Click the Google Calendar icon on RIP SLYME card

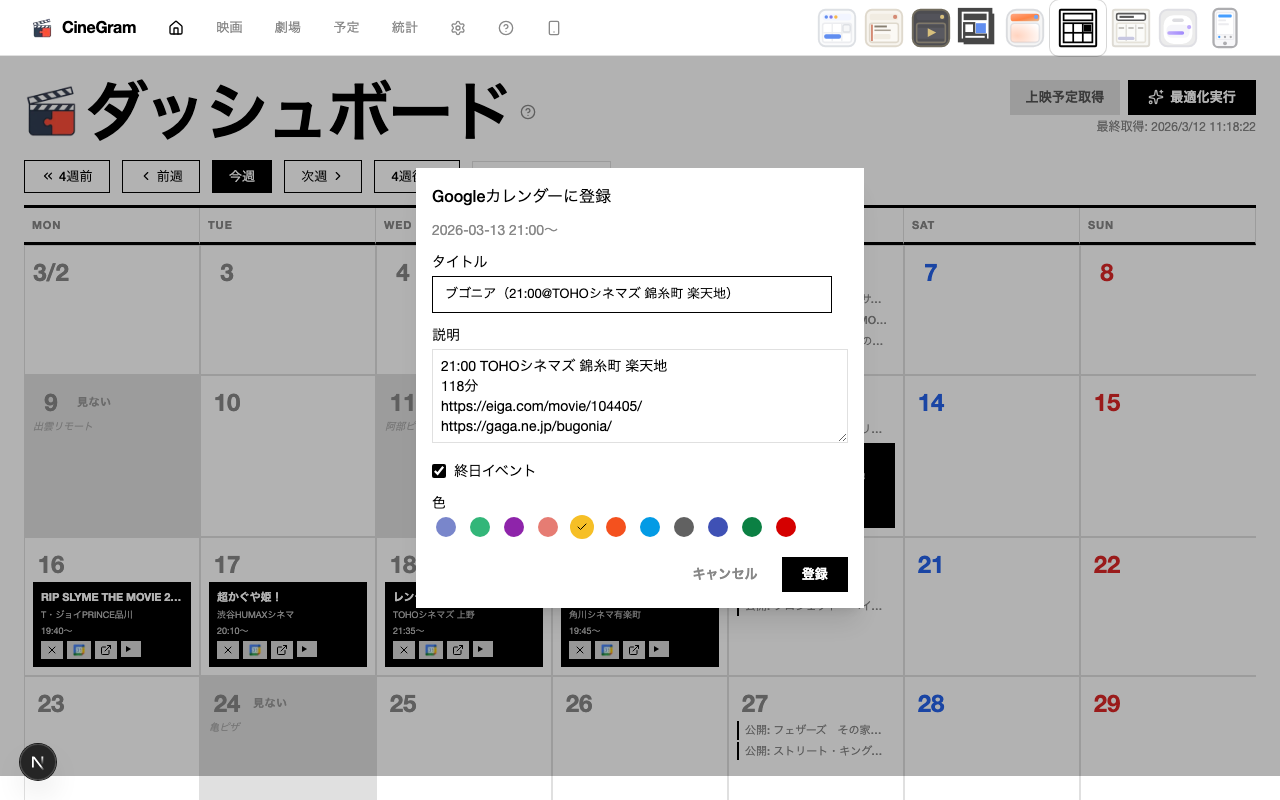pos(79,649)
